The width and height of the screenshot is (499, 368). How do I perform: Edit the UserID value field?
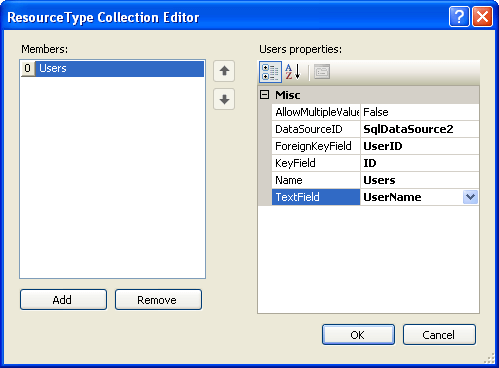pyautogui.click(x=420, y=146)
